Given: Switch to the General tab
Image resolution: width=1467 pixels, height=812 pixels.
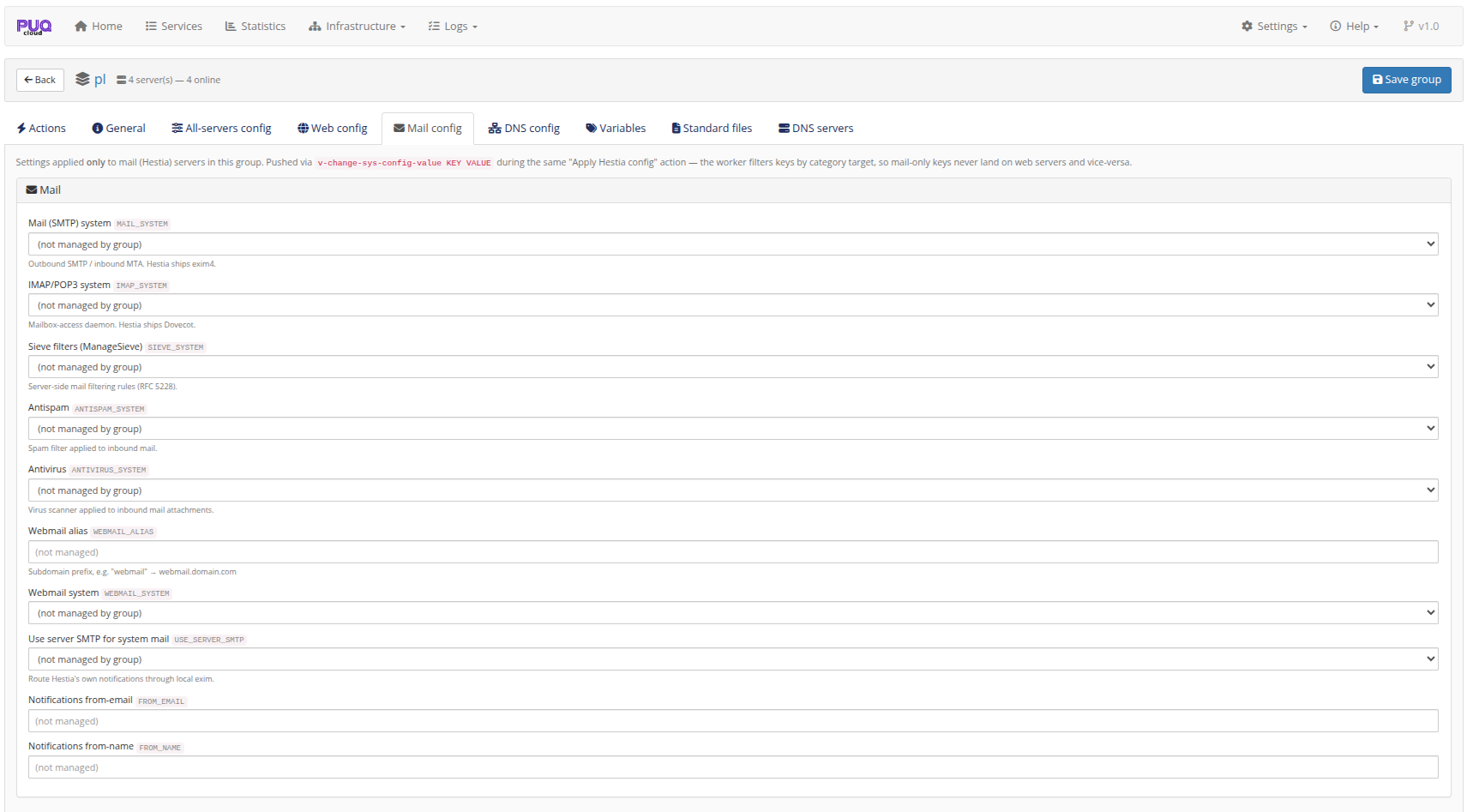Looking at the screenshot, I should coord(119,129).
